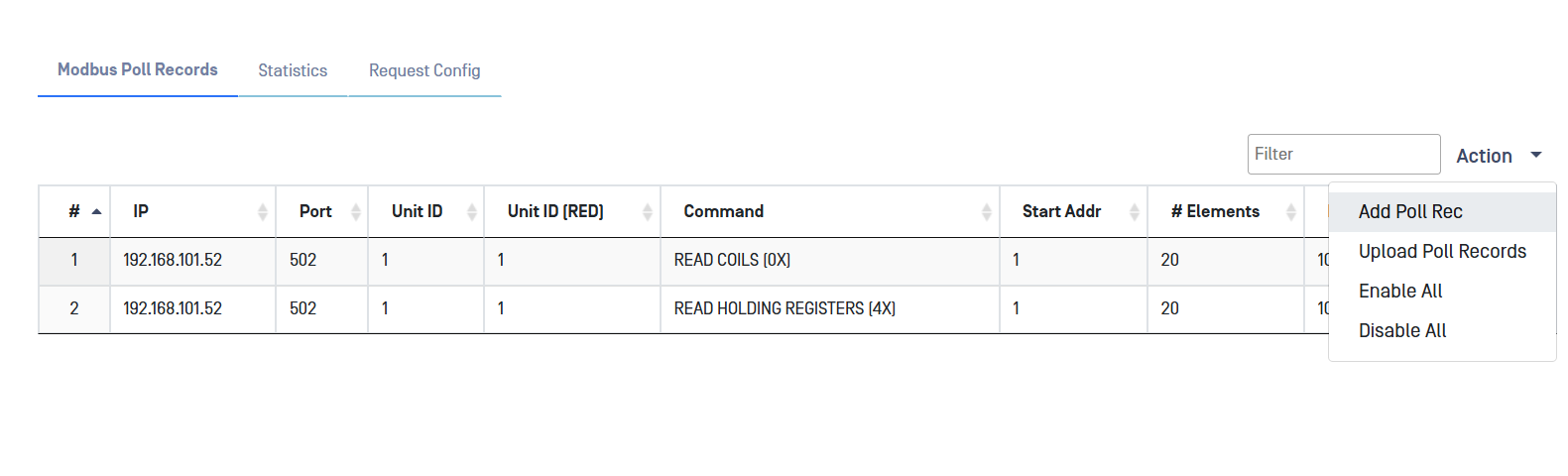This screenshot has height=476, width=1568.
Task: Choose Disable All menu entry
Action: (x=1402, y=330)
